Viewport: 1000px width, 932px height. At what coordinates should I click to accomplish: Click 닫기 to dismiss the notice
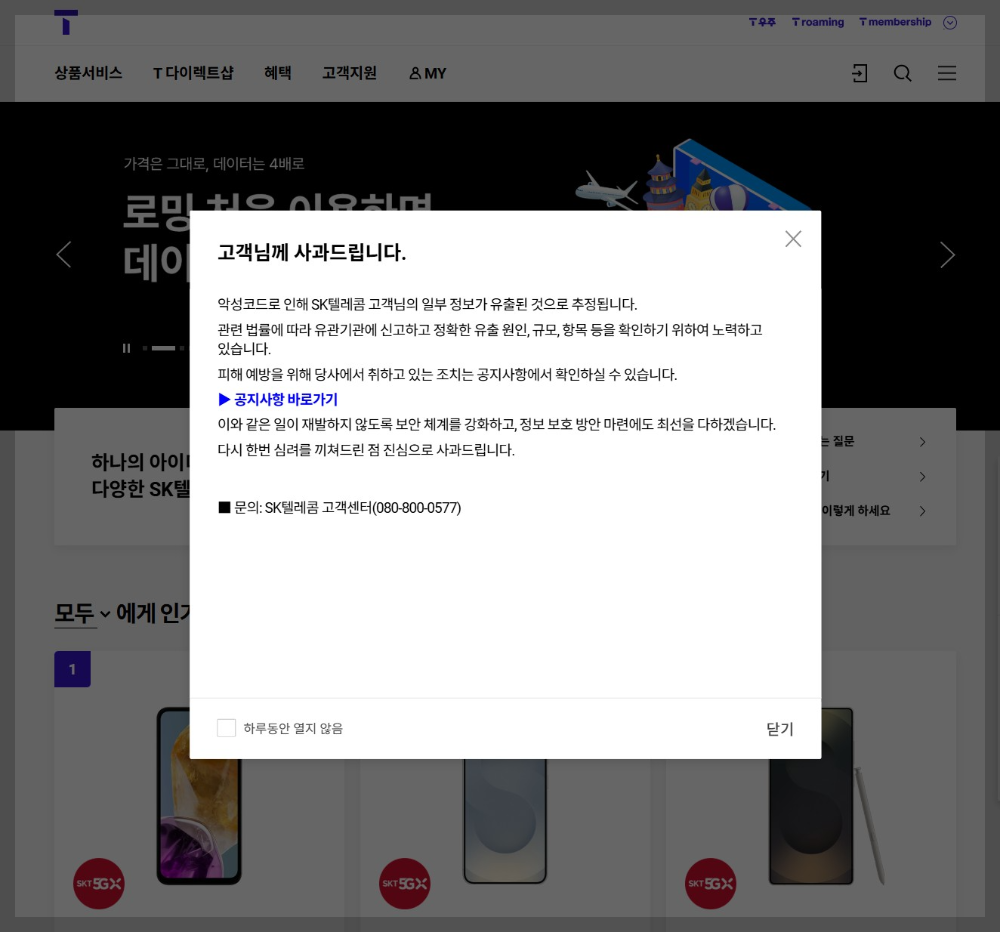779,729
